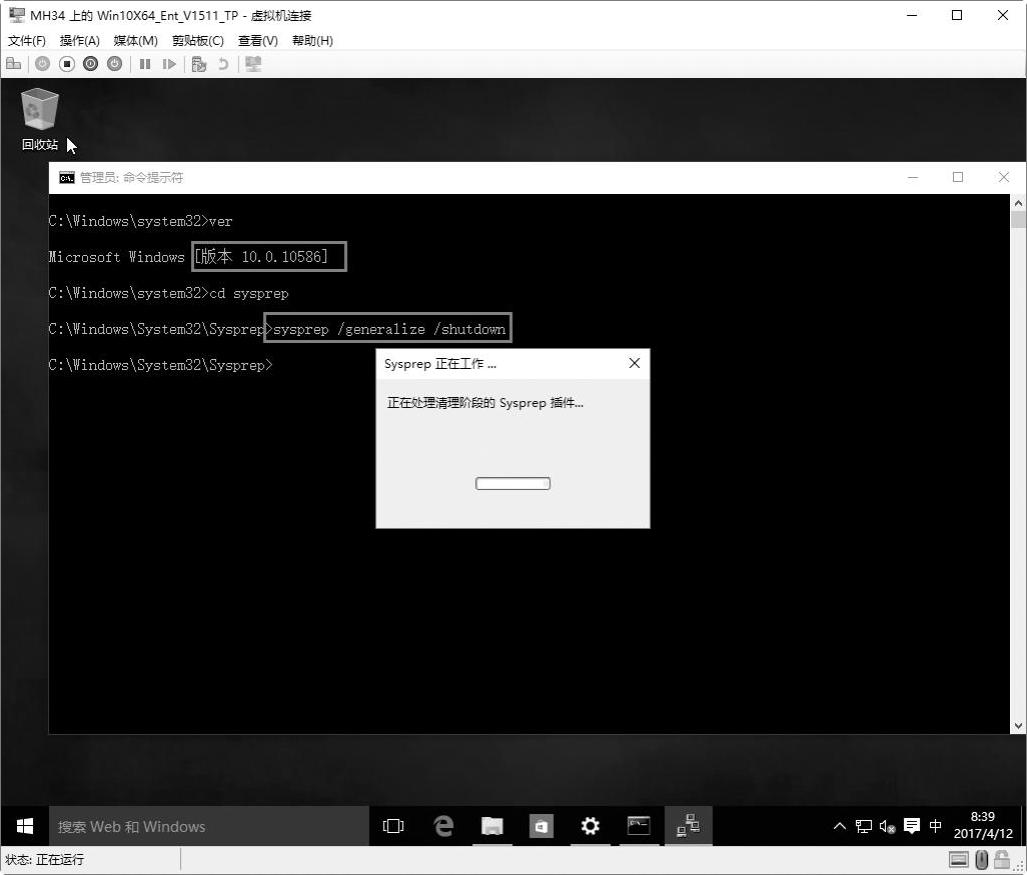Screen dimensions: 1027x875
Task: Open the 帮助(H) menu
Action: (x=312, y=41)
